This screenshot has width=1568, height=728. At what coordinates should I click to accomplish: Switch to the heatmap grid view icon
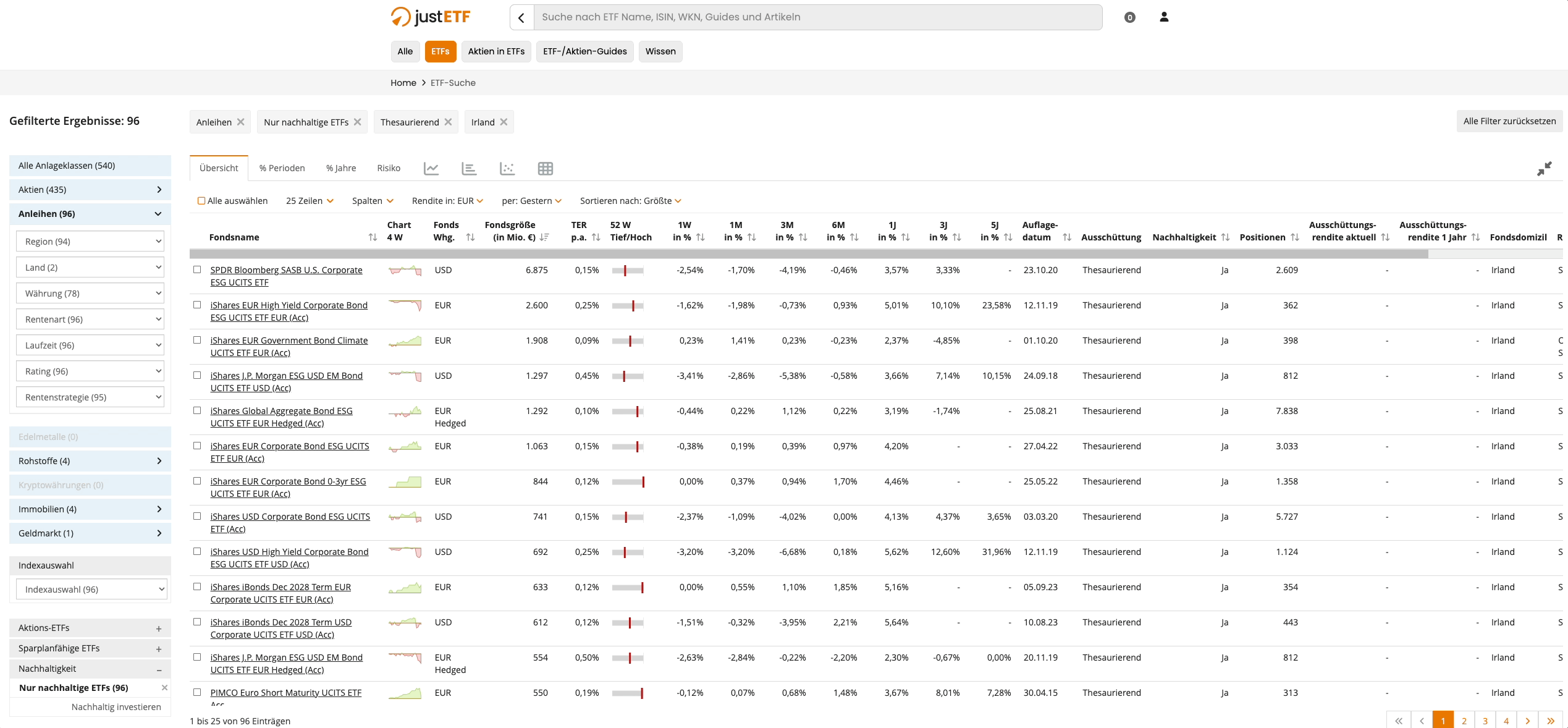point(545,168)
